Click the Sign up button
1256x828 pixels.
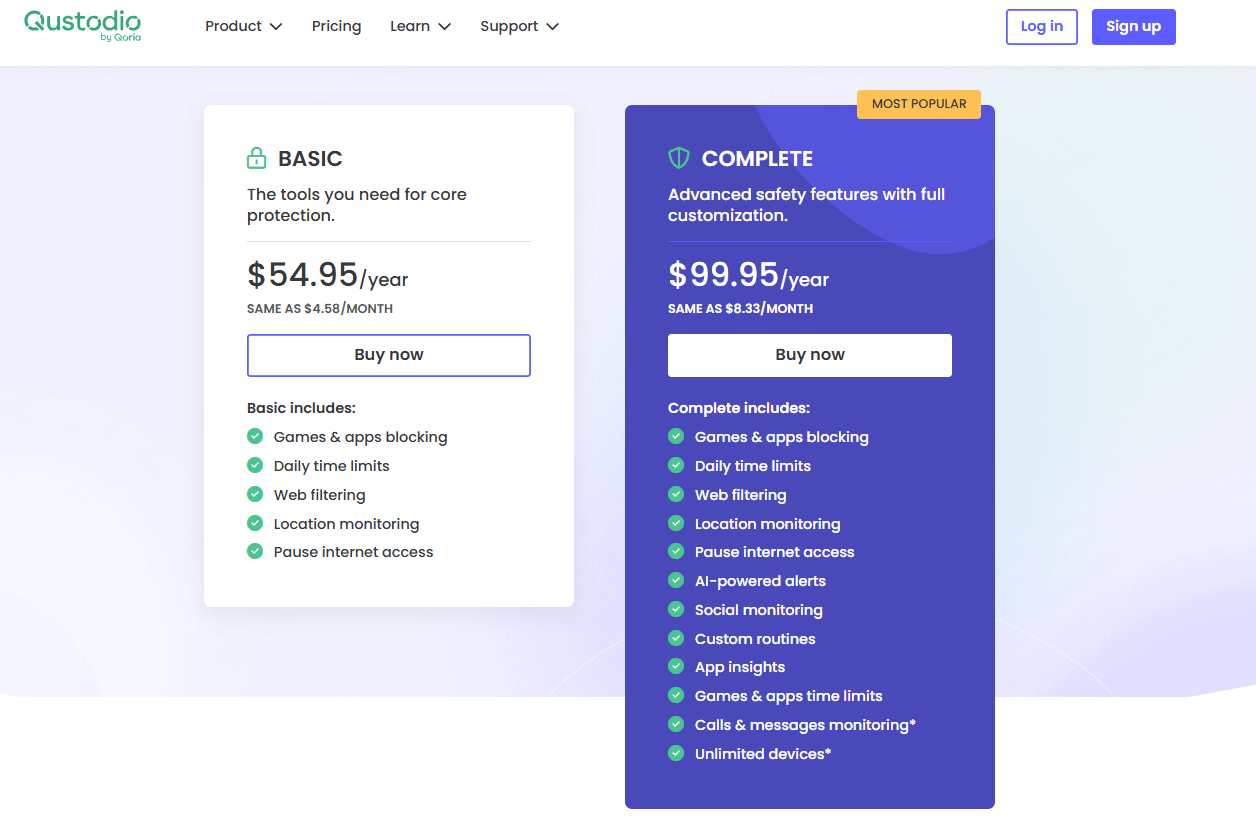pyautogui.click(x=1133, y=27)
